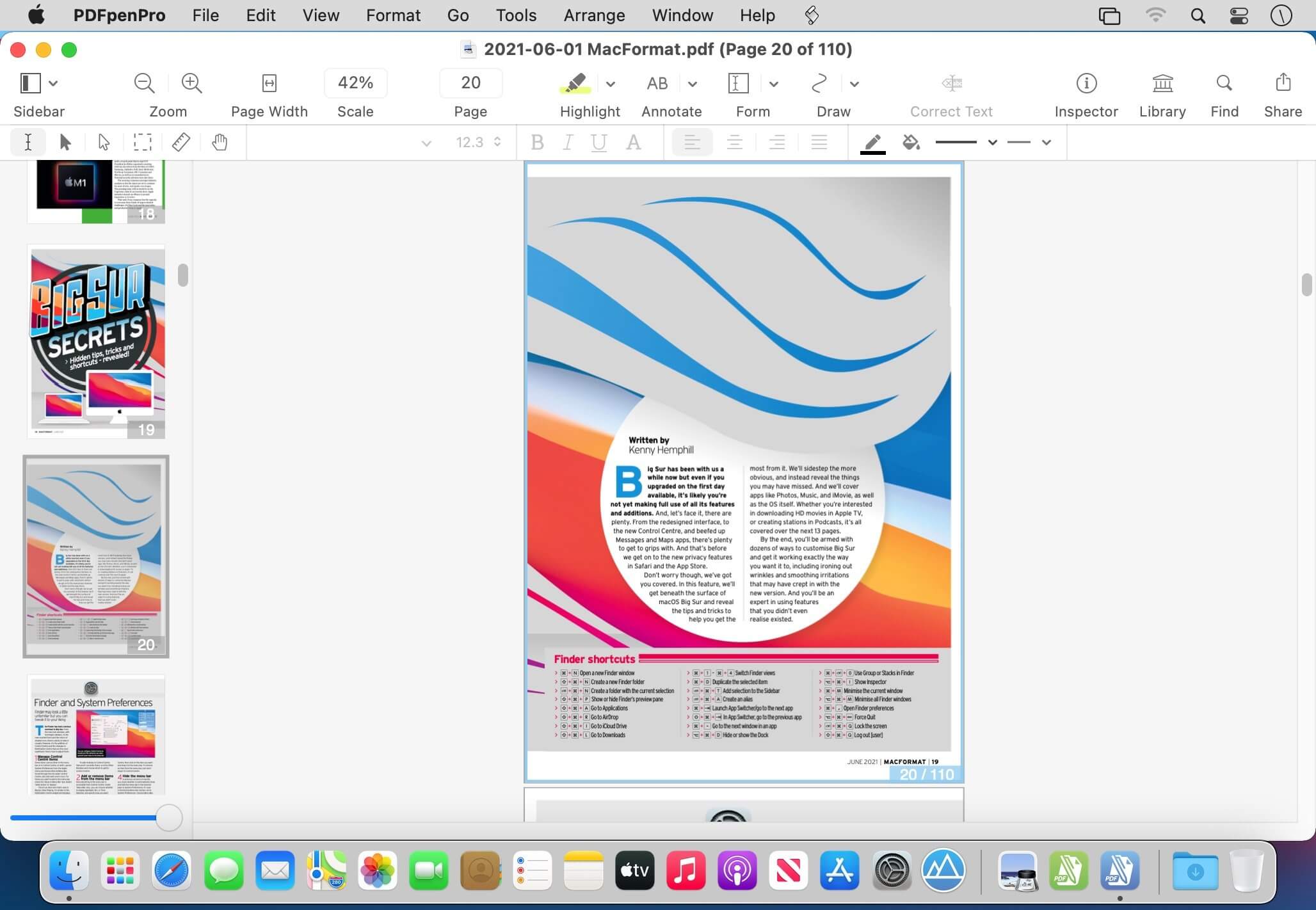
Task: Open the Library panel
Action: click(1162, 83)
